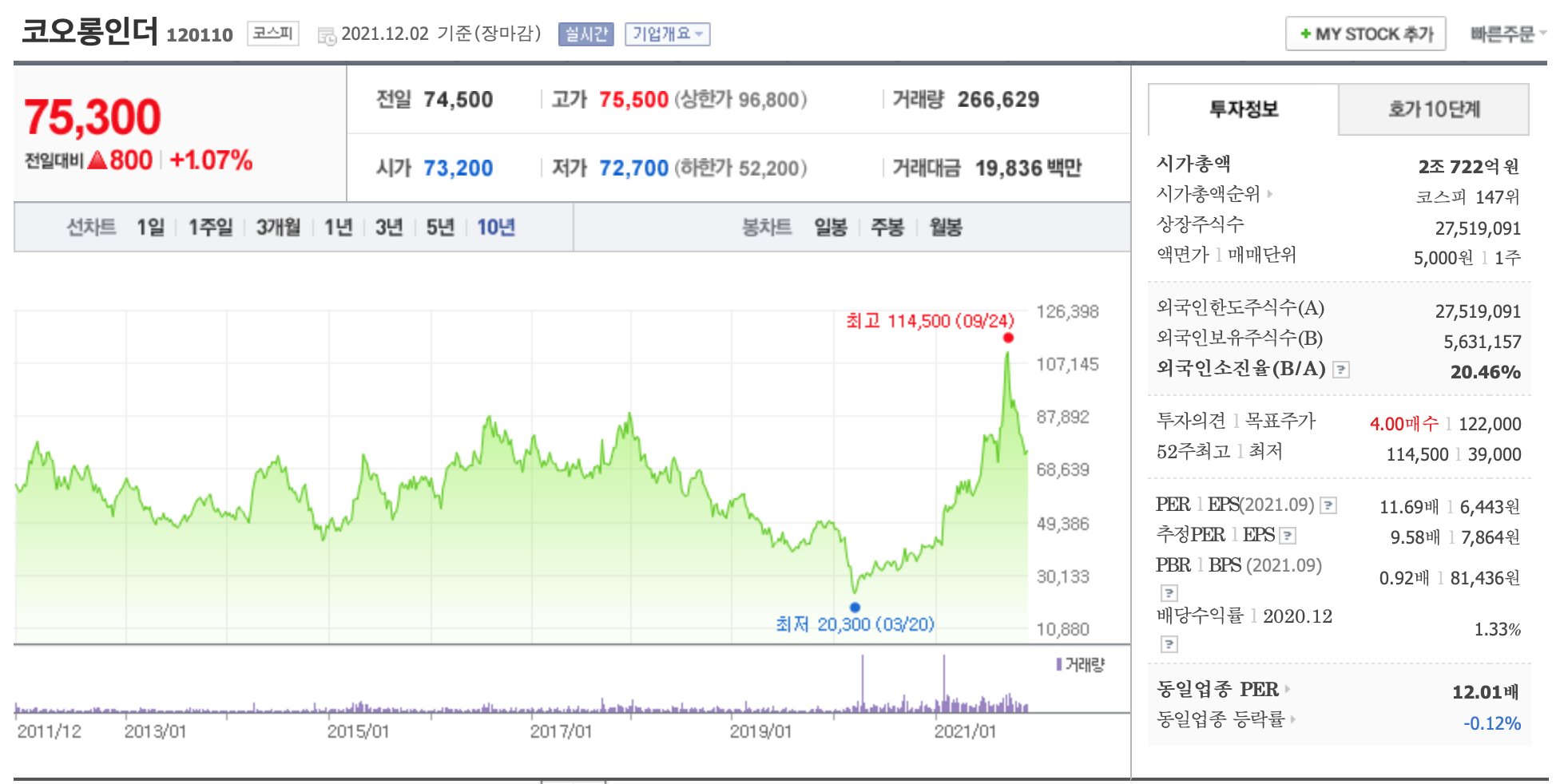Click help icon under PBR BPS

(x=1169, y=593)
